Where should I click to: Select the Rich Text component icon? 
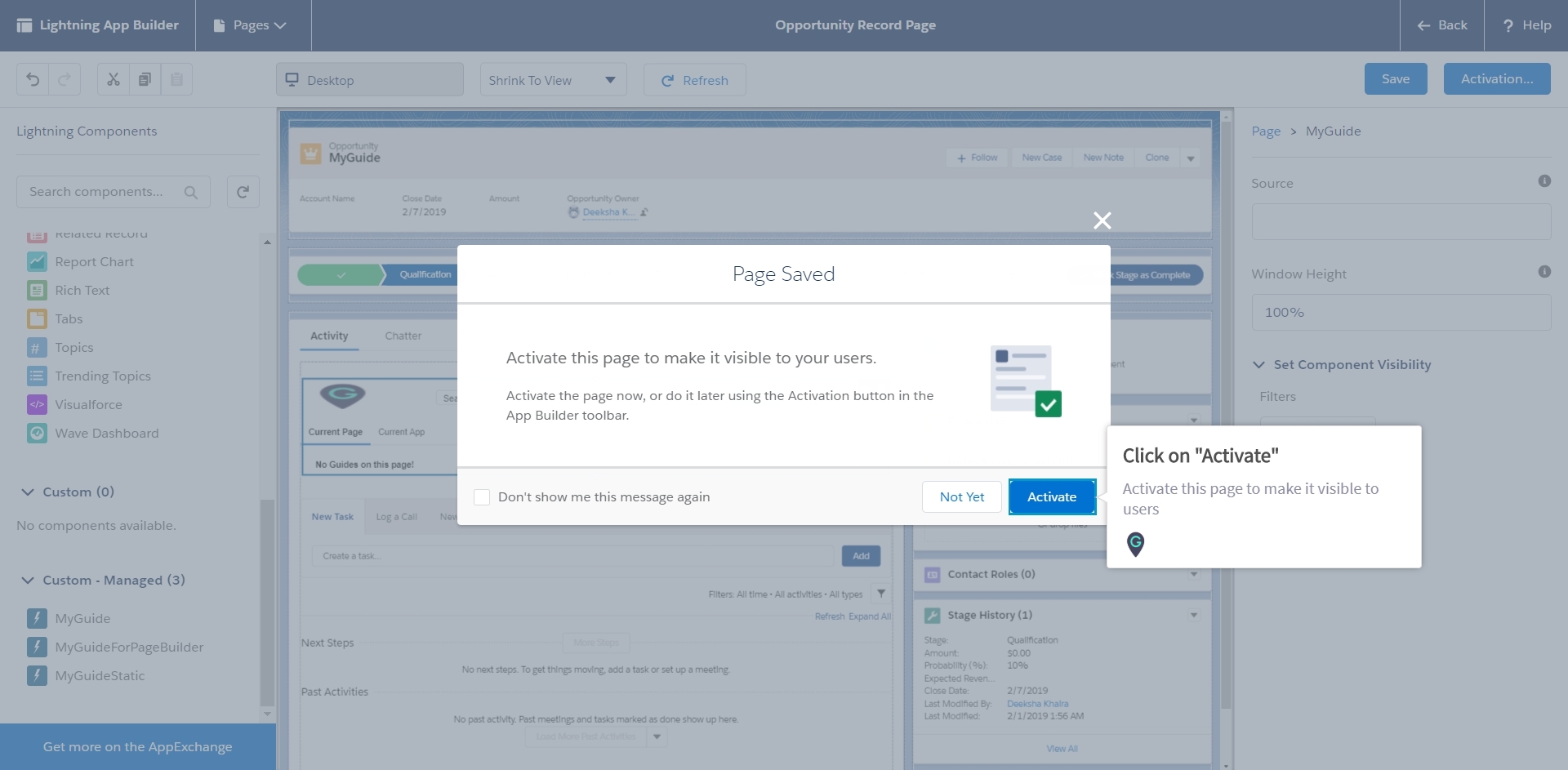coord(37,290)
